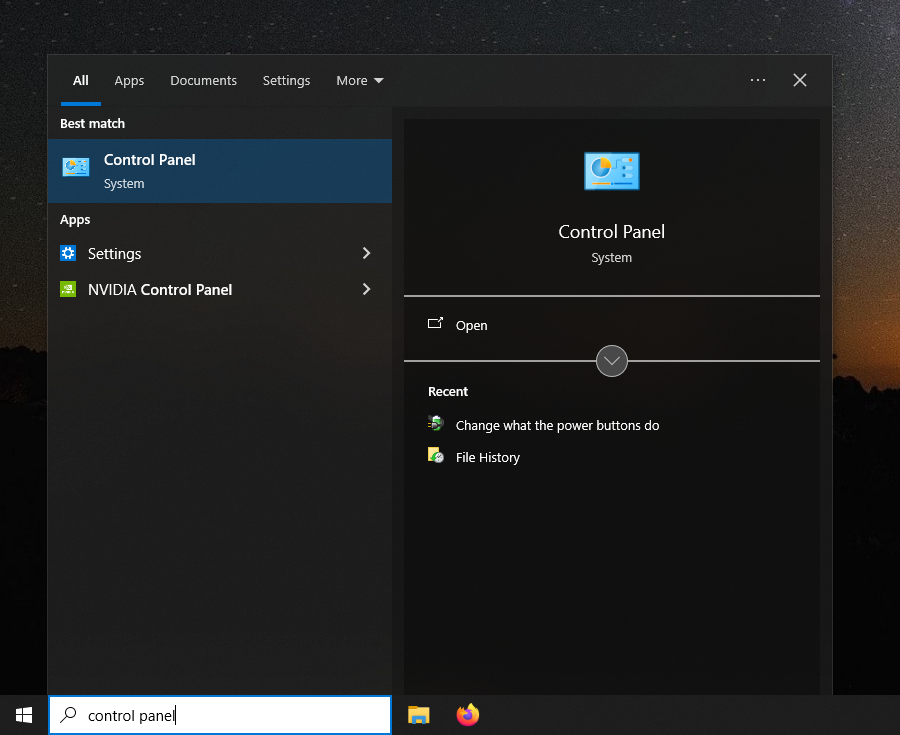Screen dimensions: 900x735
Task: Expand the Settings search result options
Action: click(366, 253)
